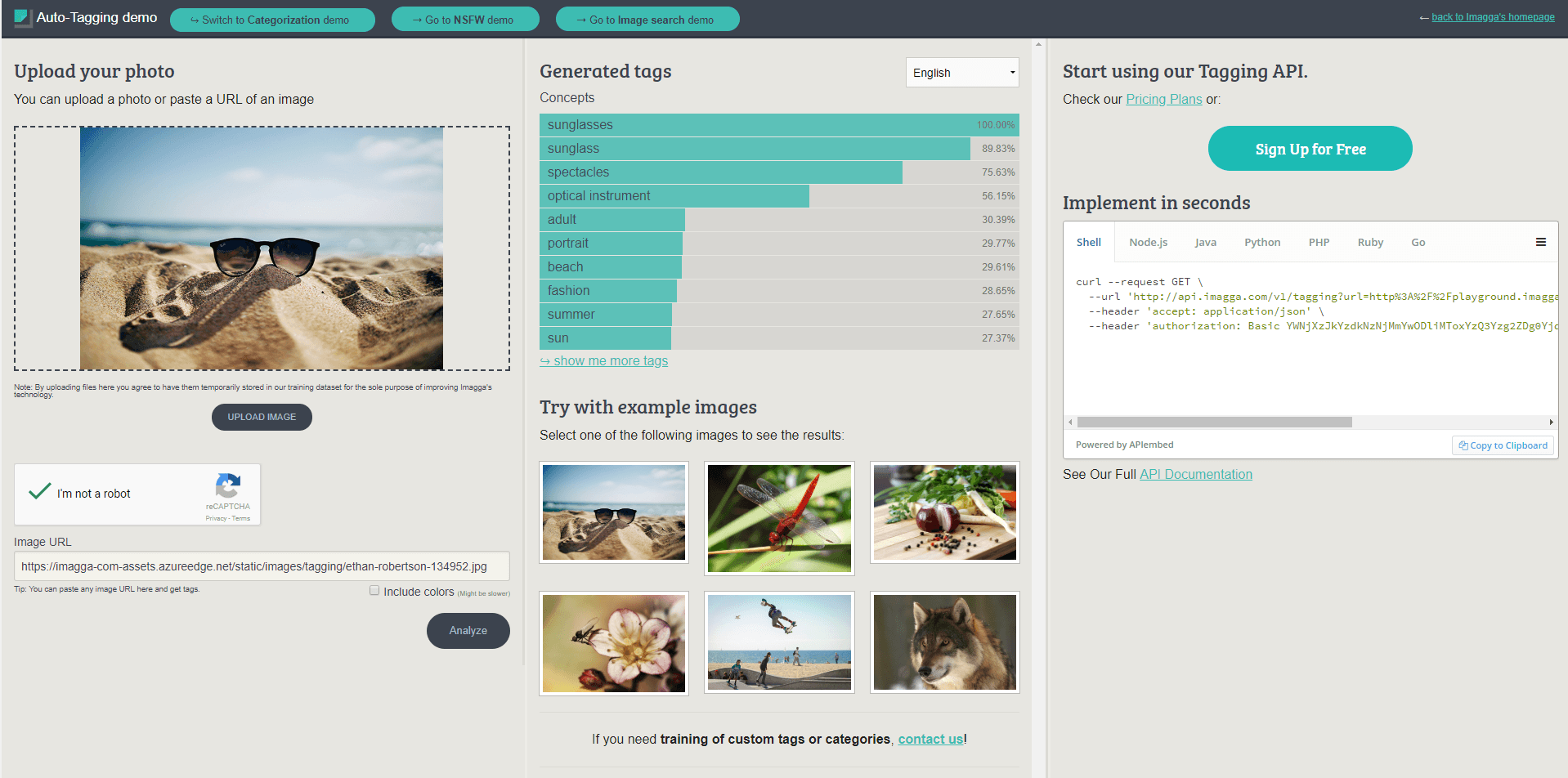Select the wolf example image
The width and height of the screenshot is (1568, 778).
pyautogui.click(x=944, y=642)
